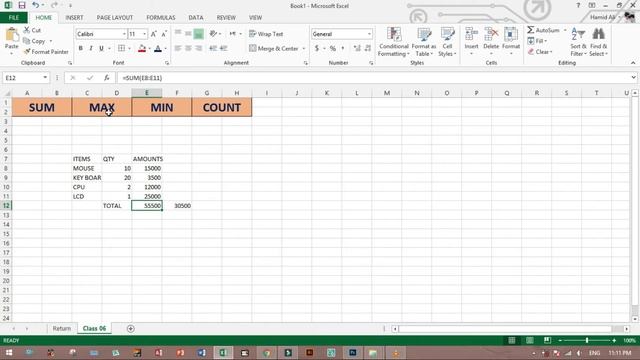Click the orange SUM header cell
The image size is (640, 360).
point(42,107)
